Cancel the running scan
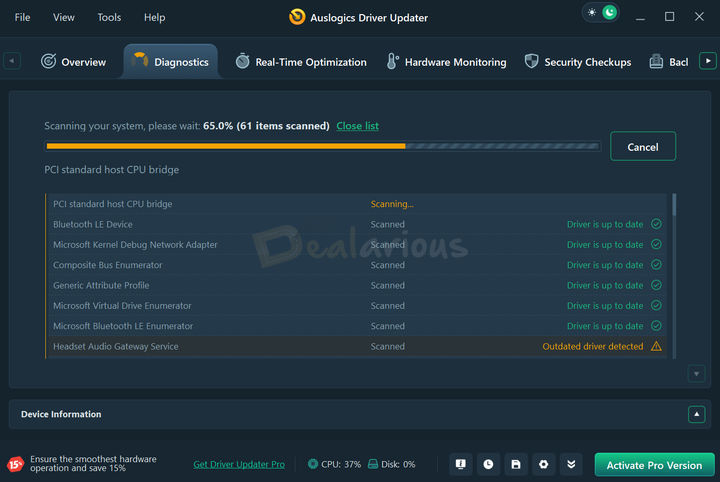The image size is (720, 482). coord(643,146)
